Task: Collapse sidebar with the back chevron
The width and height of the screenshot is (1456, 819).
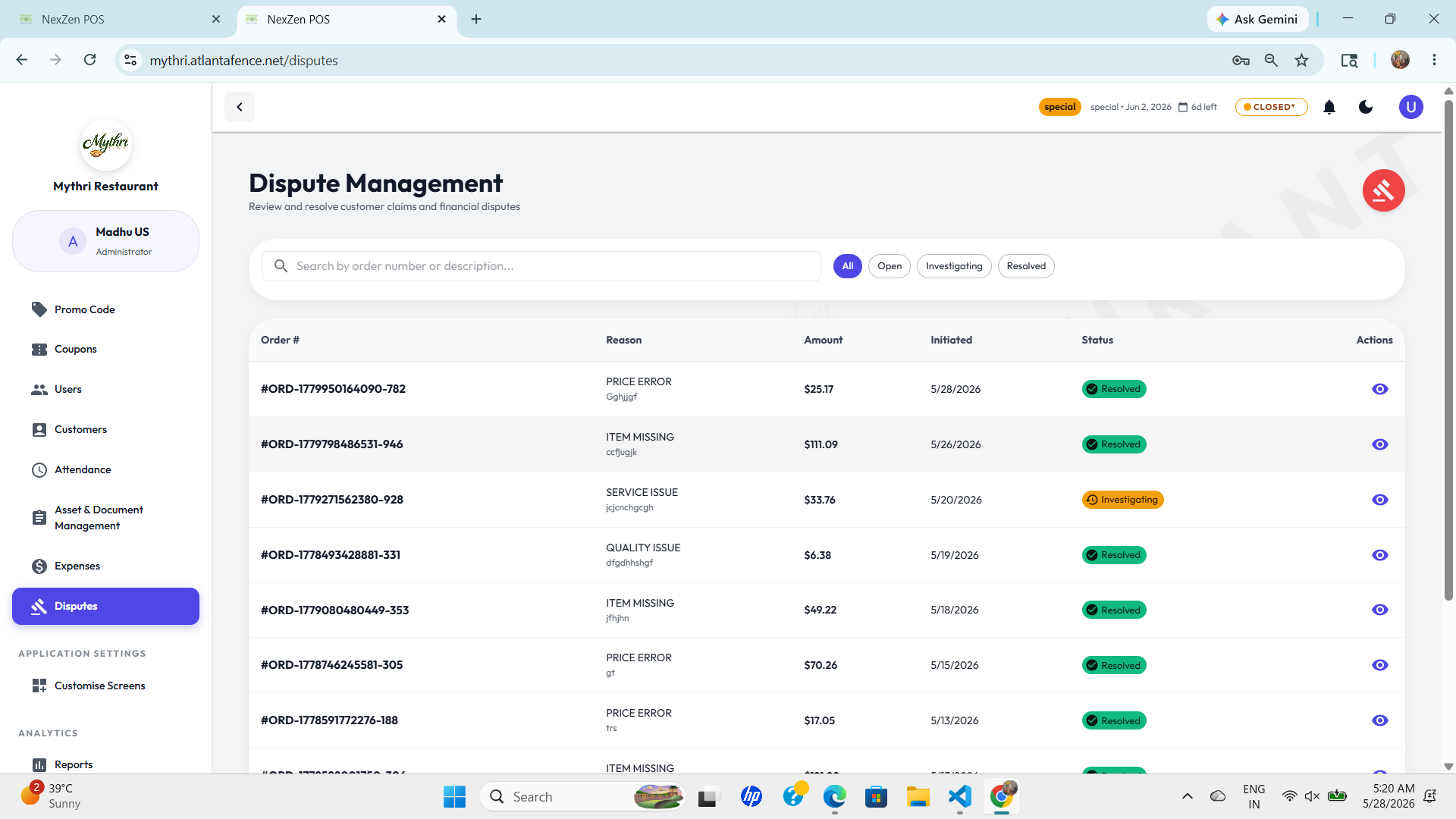Action: 240,107
